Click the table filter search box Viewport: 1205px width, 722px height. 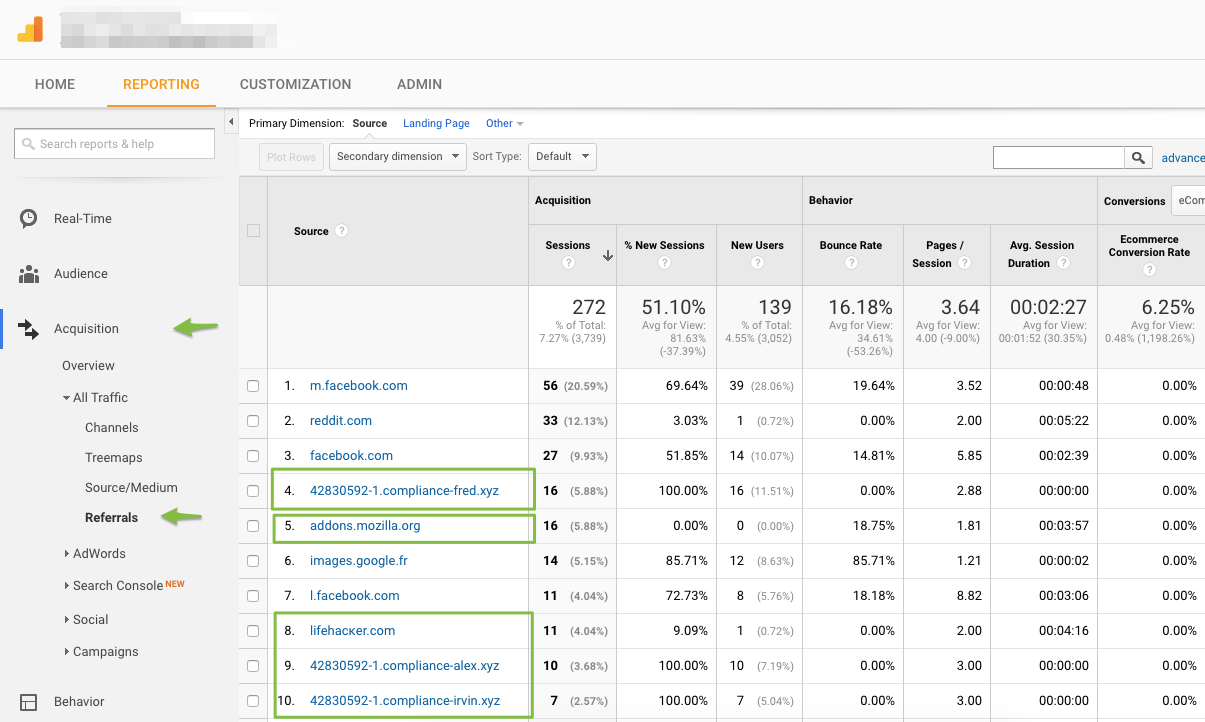point(1059,157)
